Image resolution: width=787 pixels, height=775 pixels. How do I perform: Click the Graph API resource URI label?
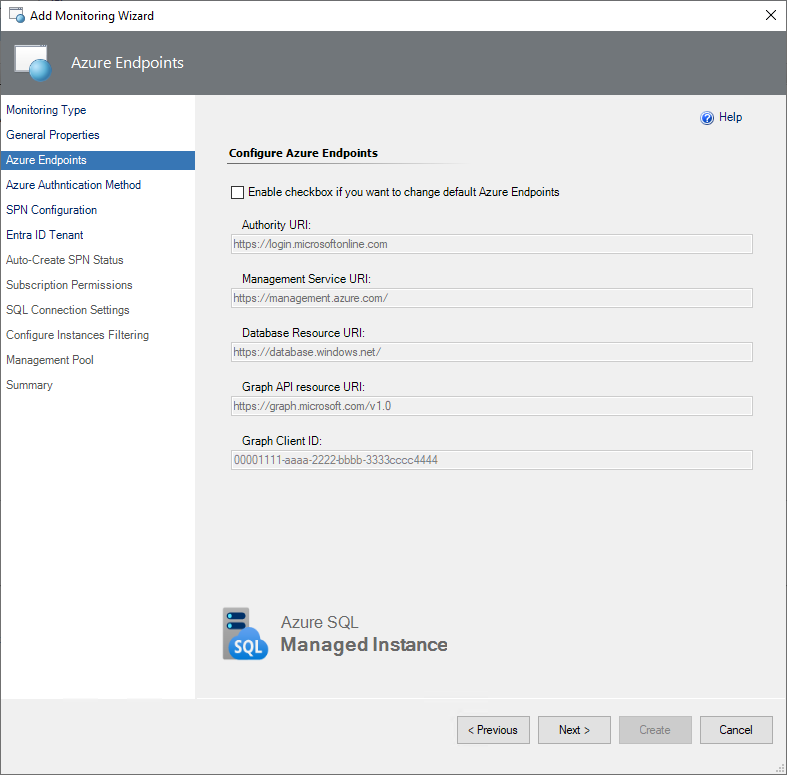303,387
